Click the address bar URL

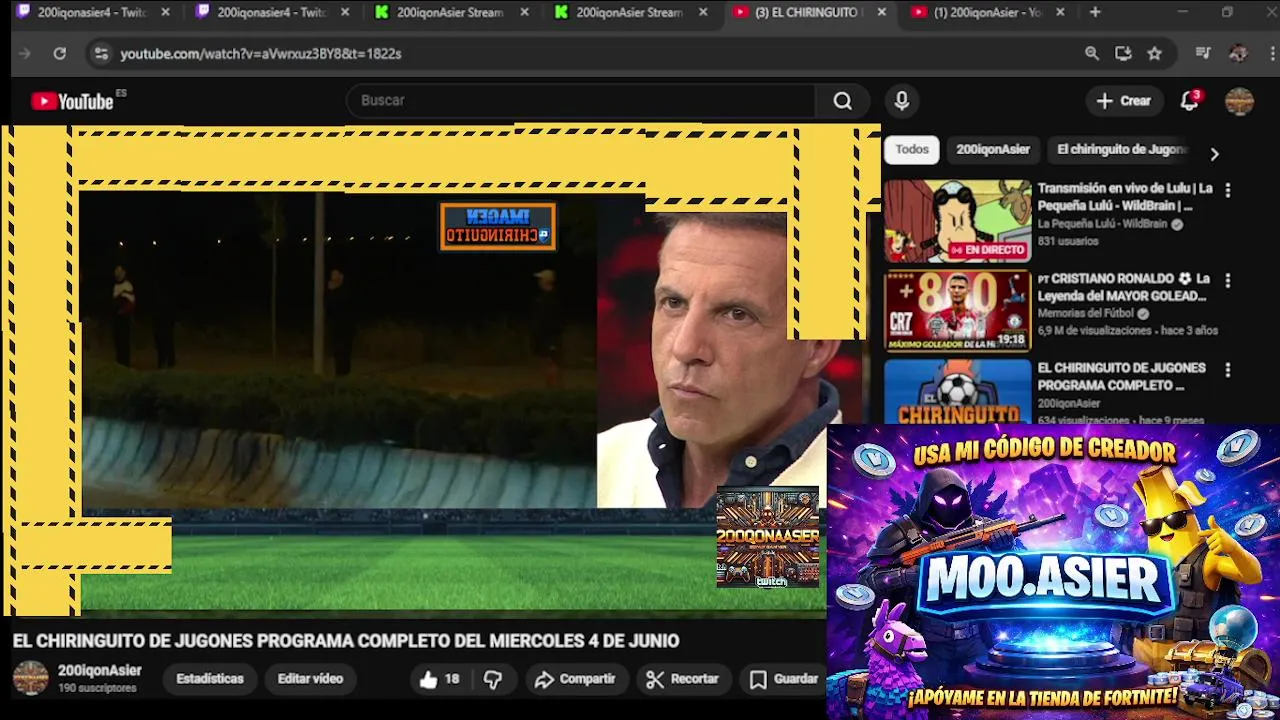tap(261, 54)
